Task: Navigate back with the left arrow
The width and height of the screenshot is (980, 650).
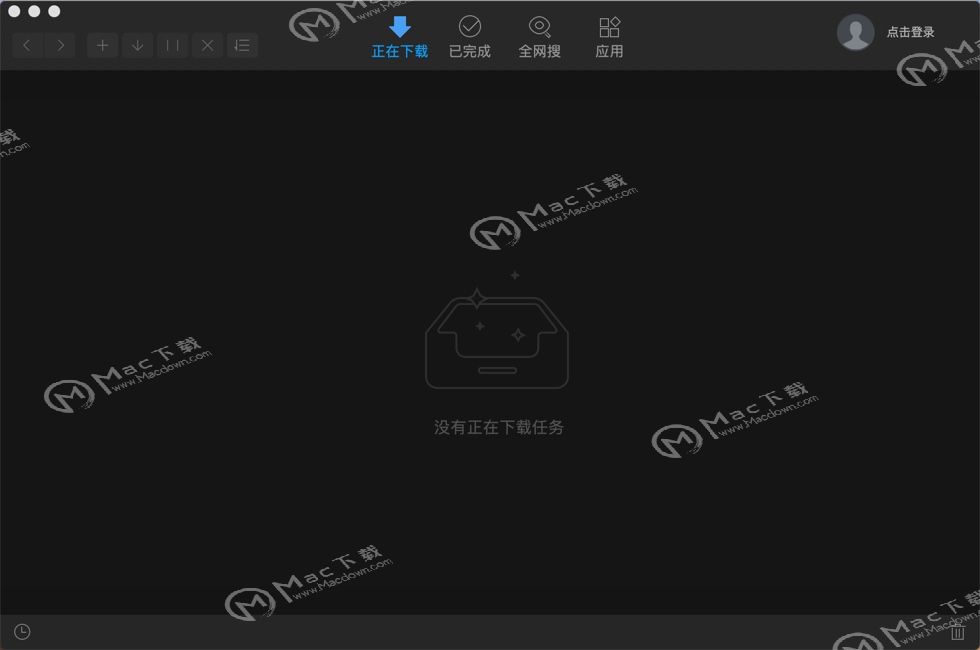Action: tap(26, 45)
